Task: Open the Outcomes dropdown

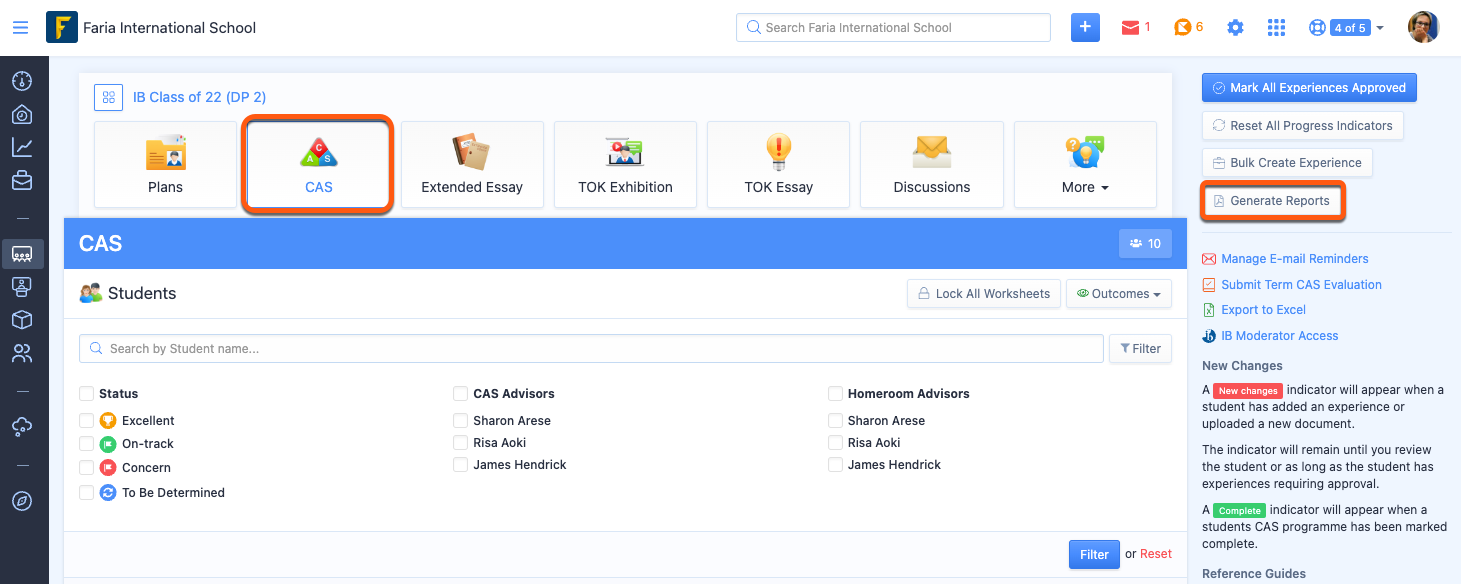Action: [1119, 294]
